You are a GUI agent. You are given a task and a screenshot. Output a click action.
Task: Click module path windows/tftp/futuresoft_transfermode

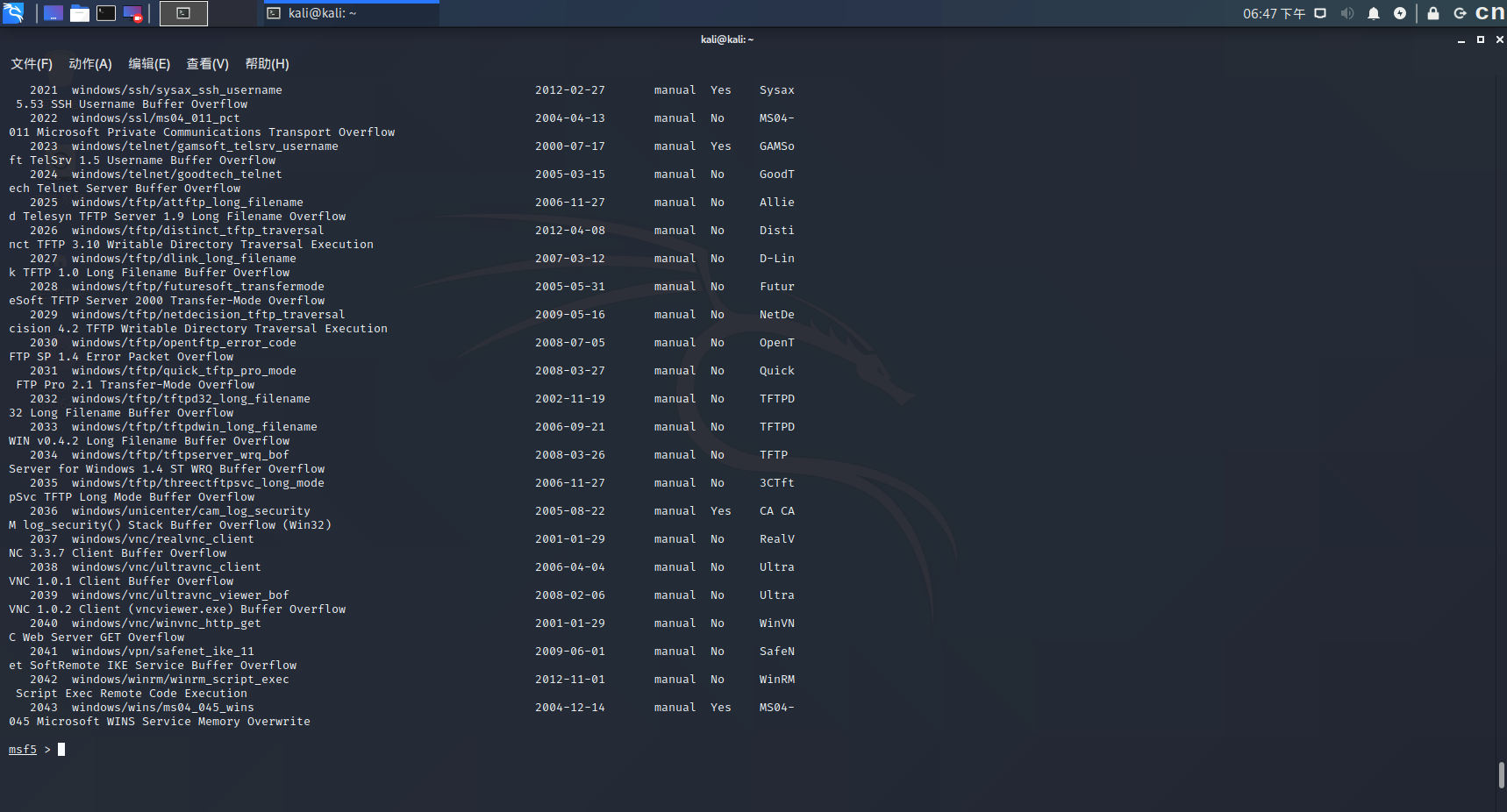point(198,287)
